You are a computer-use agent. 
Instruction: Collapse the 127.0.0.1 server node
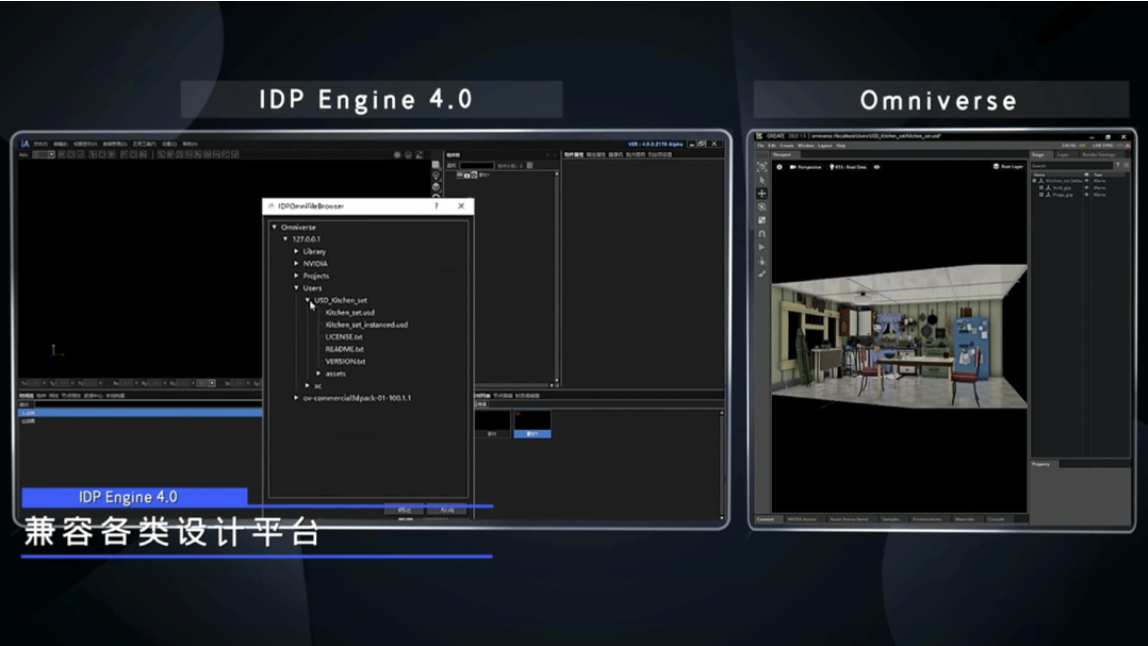286,239
